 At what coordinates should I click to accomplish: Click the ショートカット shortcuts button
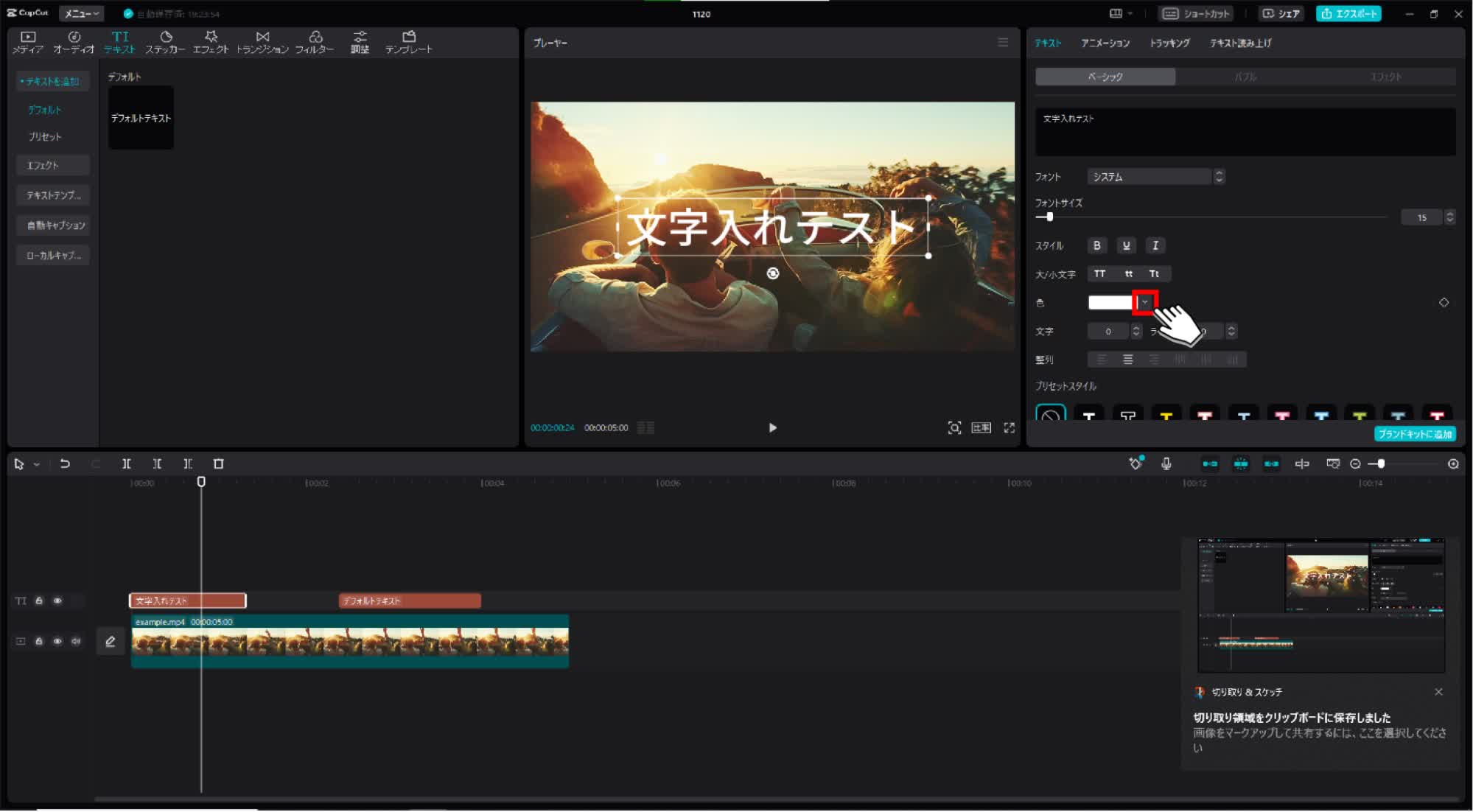pos(1197,13)
